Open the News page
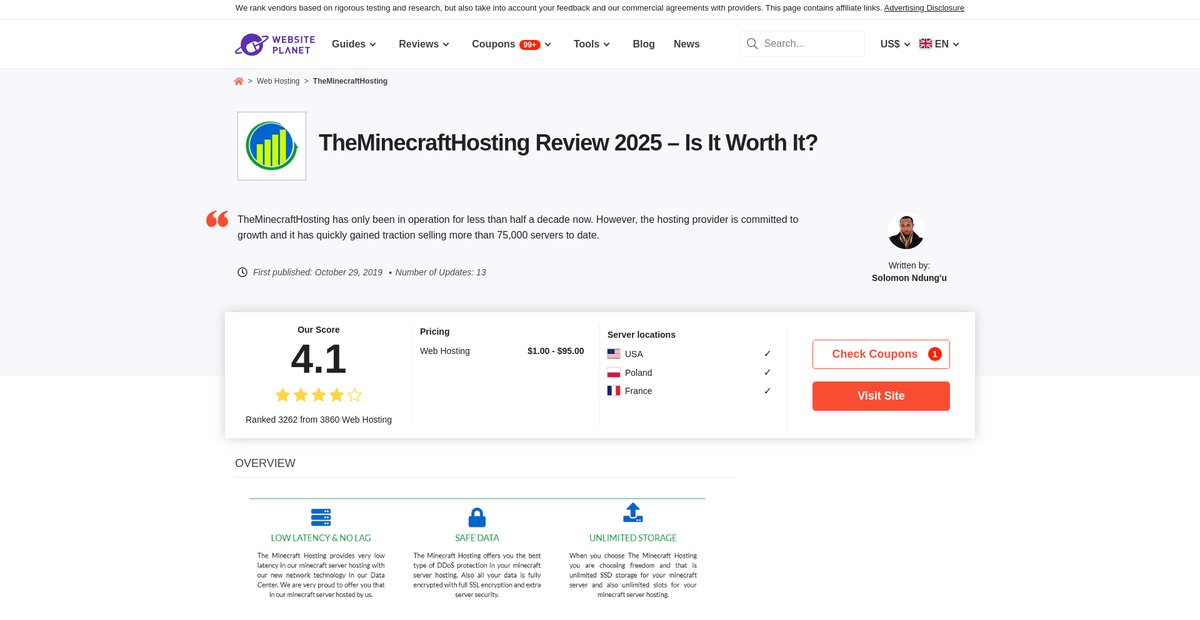This screenshot has height=620, width=1200. (x=687, y=44)
